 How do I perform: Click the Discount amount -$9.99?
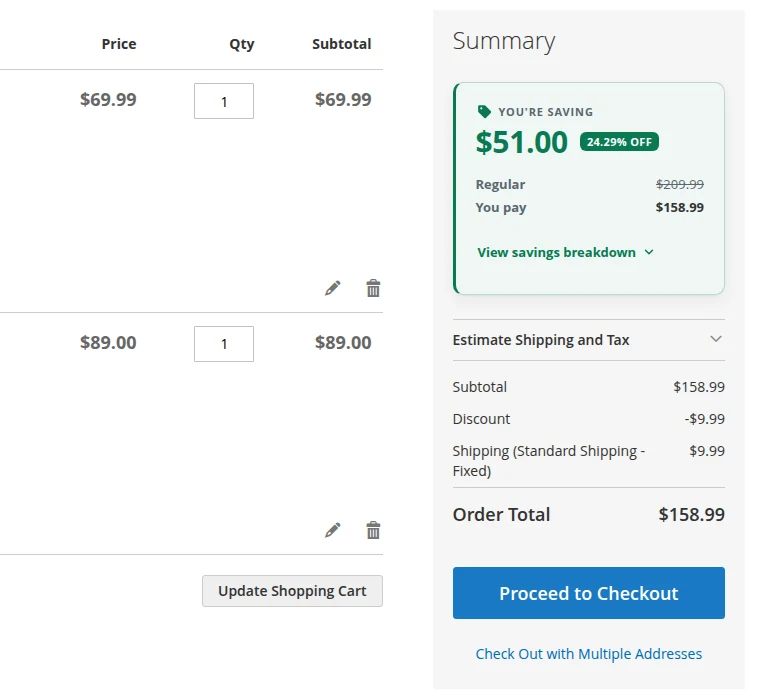pos(705,419)
